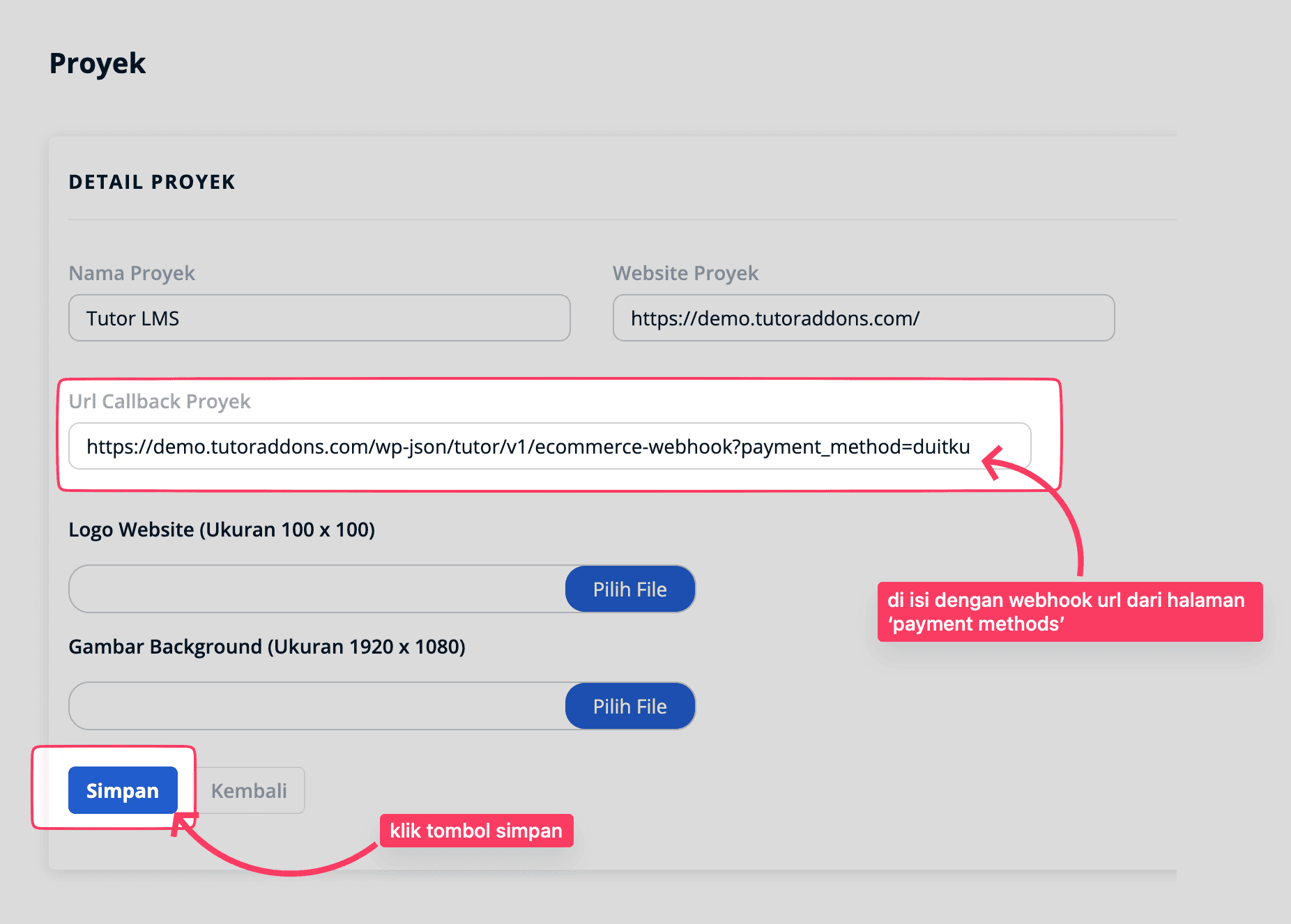Click the Url Callback Proyek label
The image size is (1291, 924).
coord(160,401)
